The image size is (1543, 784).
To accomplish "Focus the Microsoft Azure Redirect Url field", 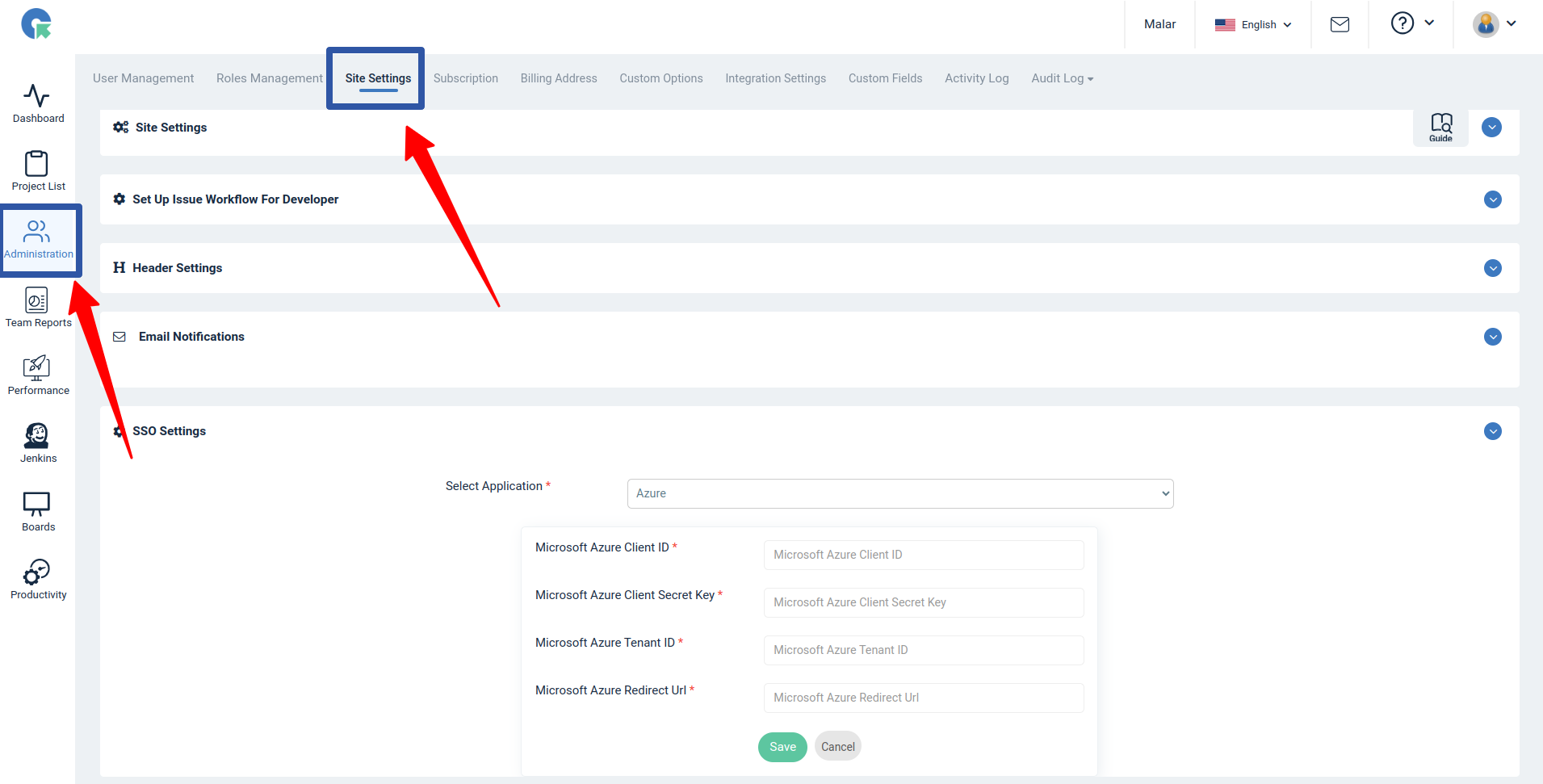I will [x=924, y=698].
